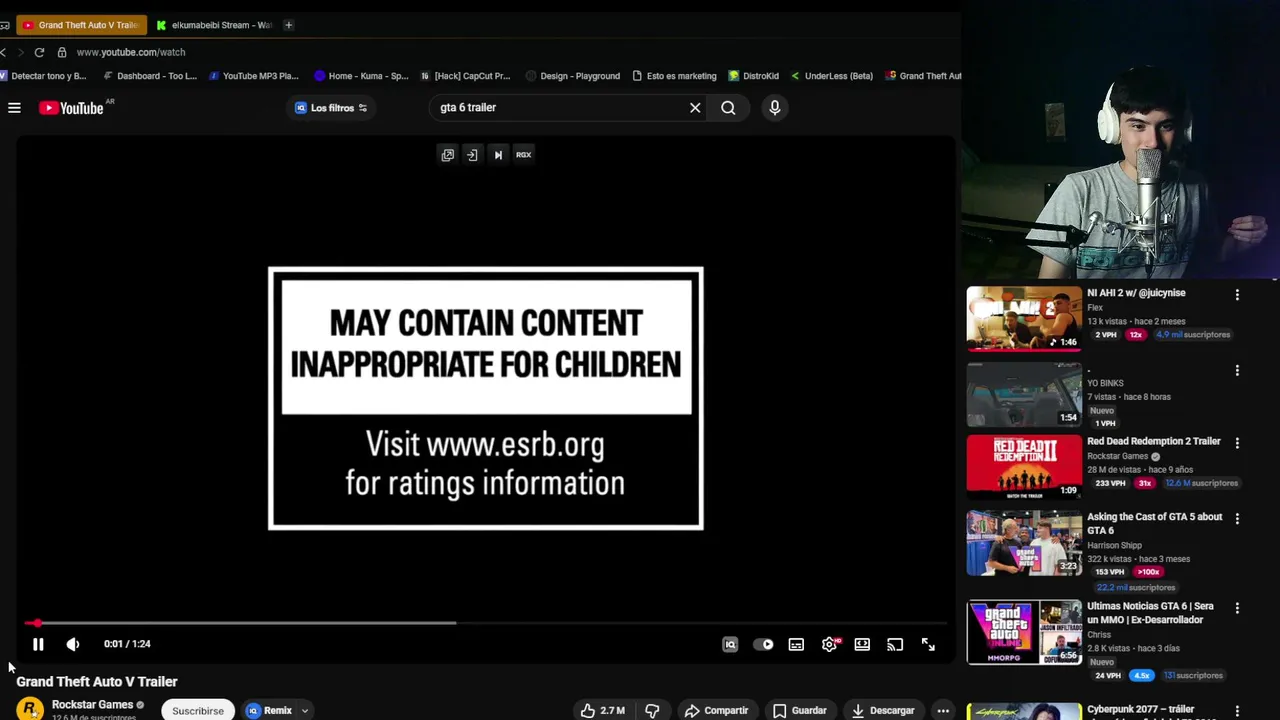
Task: Open the DistroKid bookmark
Action: pos(754,76)
